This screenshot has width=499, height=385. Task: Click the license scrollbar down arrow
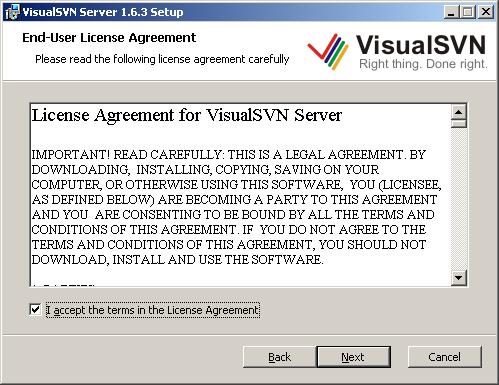click(x=459, y=277)
